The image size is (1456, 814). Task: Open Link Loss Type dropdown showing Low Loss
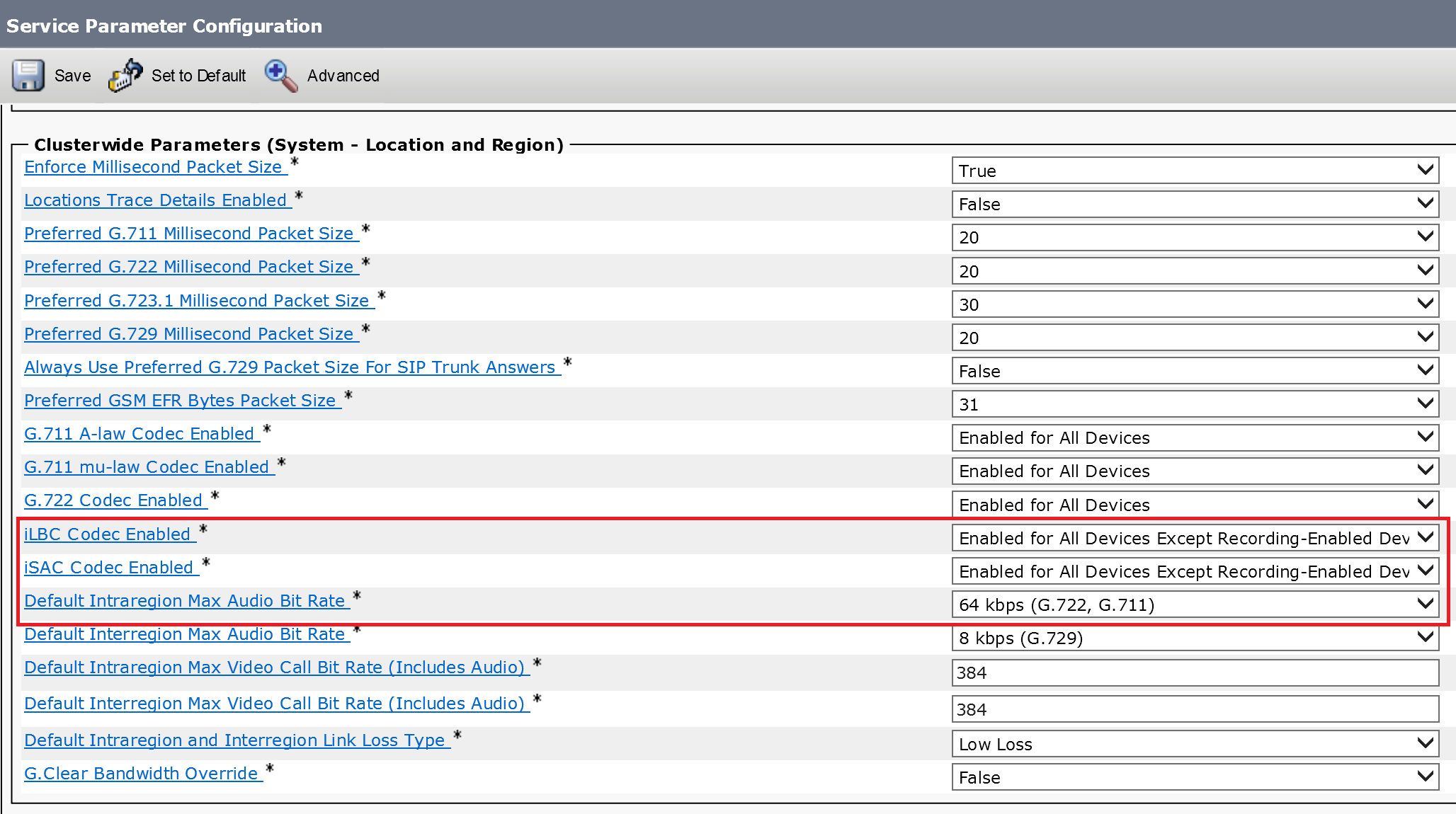pyautogui.click(x=1195, y=744)
